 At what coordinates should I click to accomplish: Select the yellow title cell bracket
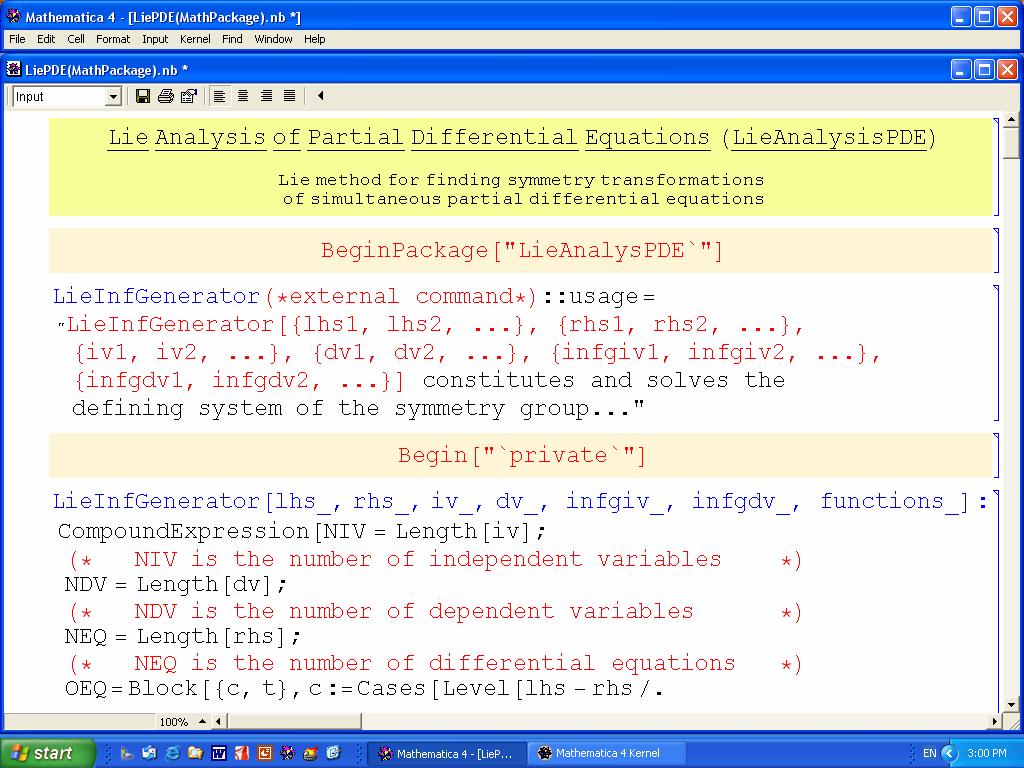(x=996, y=167)
